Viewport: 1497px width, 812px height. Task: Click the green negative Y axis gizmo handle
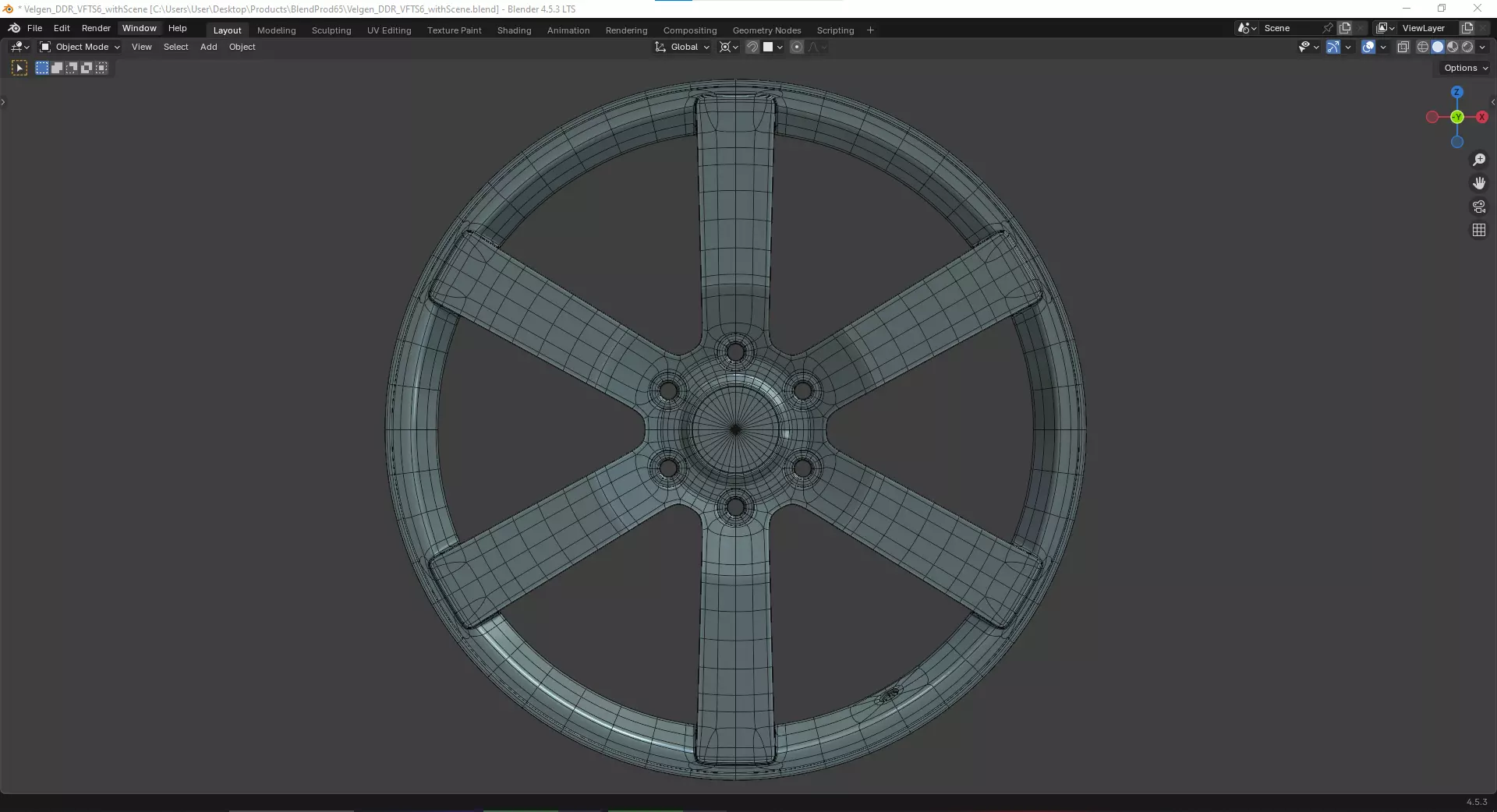point(1456,117)
